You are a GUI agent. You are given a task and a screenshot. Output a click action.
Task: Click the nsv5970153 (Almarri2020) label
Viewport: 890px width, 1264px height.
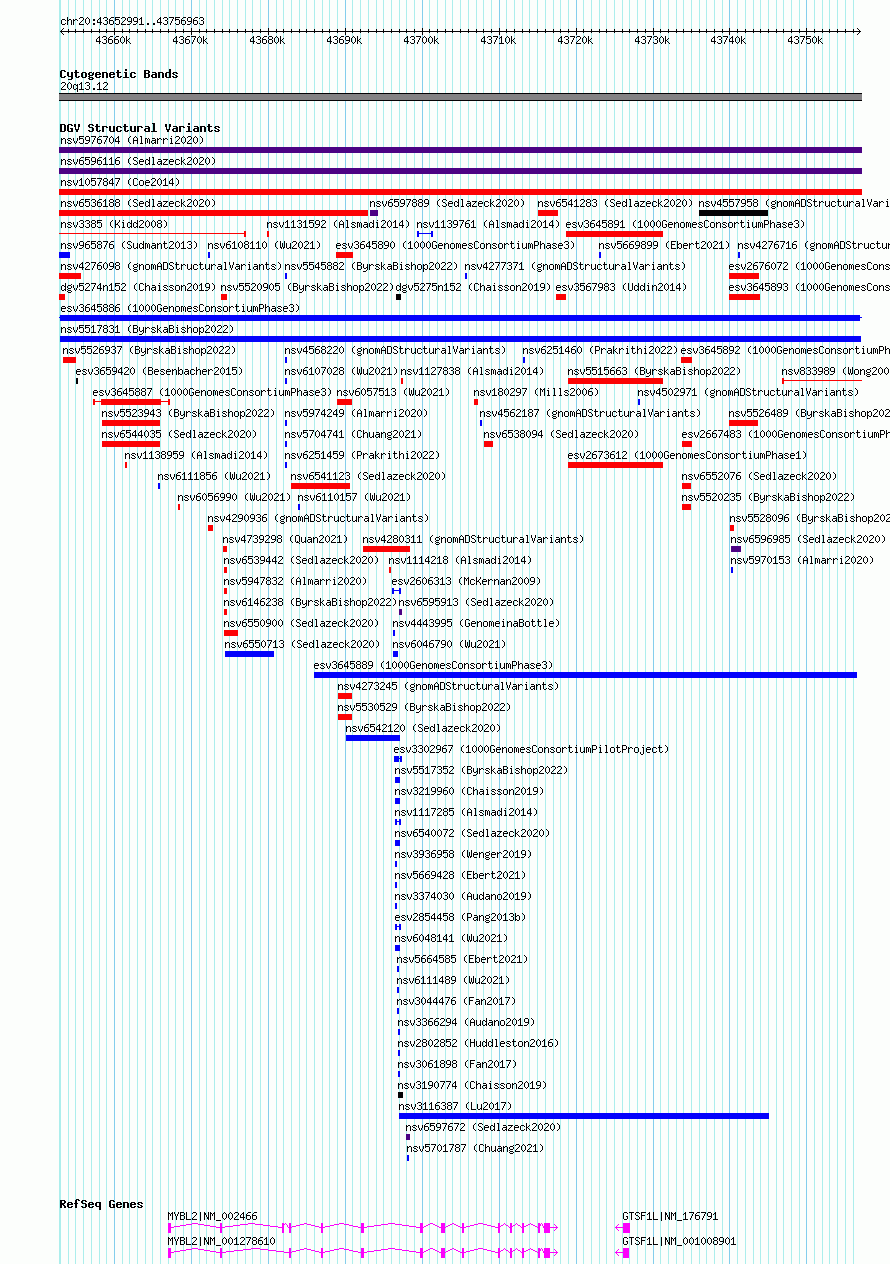[802, 560]
